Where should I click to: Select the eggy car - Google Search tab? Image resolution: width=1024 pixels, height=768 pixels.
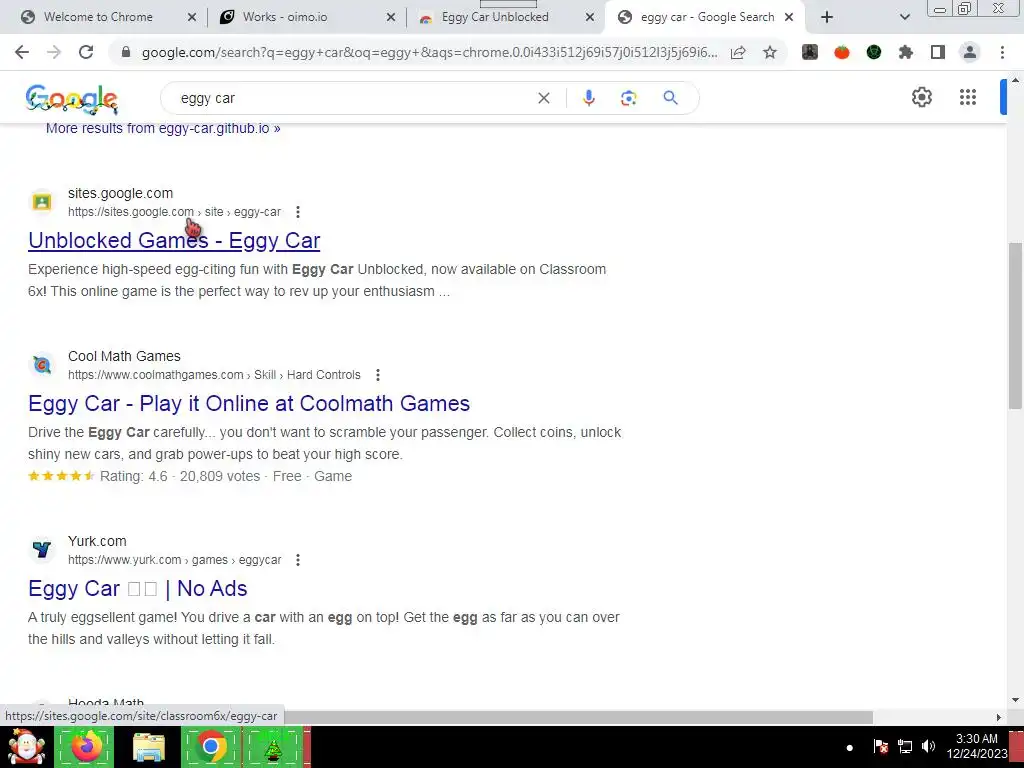707,17
